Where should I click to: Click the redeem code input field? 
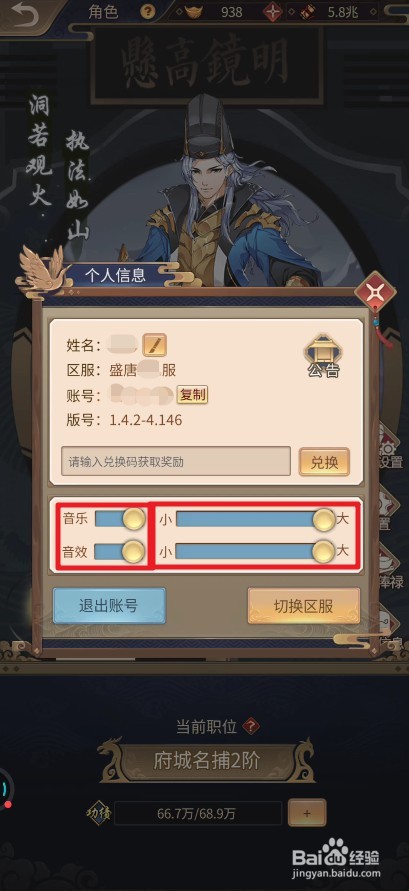pyautogui.click(x=176, y=461)
